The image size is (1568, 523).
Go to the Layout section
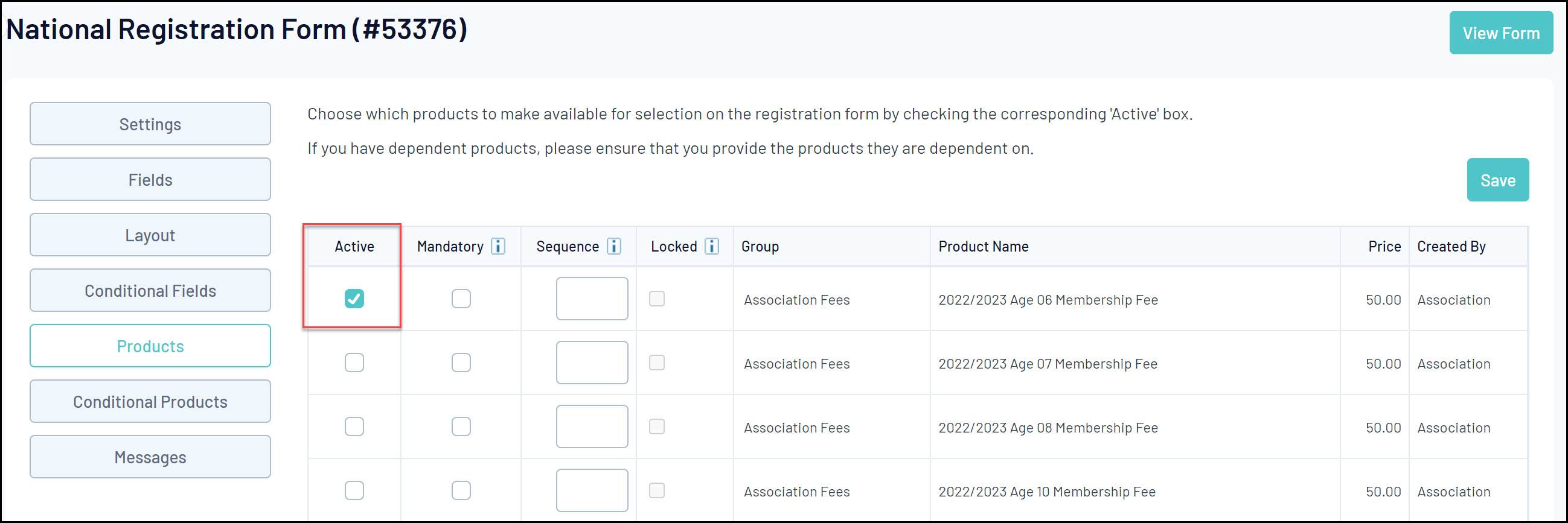pos(150,235)
